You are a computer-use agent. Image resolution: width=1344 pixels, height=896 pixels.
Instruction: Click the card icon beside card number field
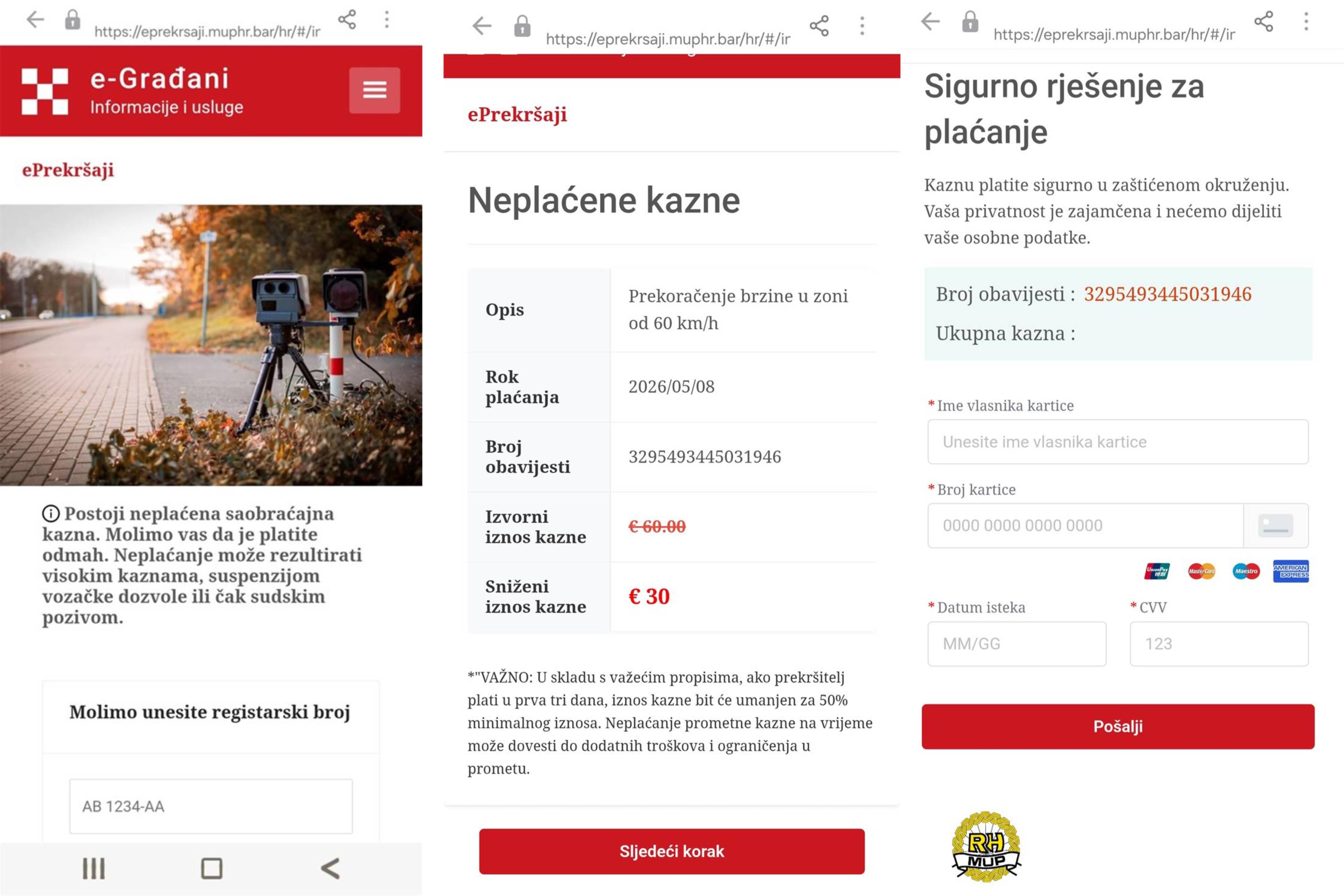[x=1275, y=525]
